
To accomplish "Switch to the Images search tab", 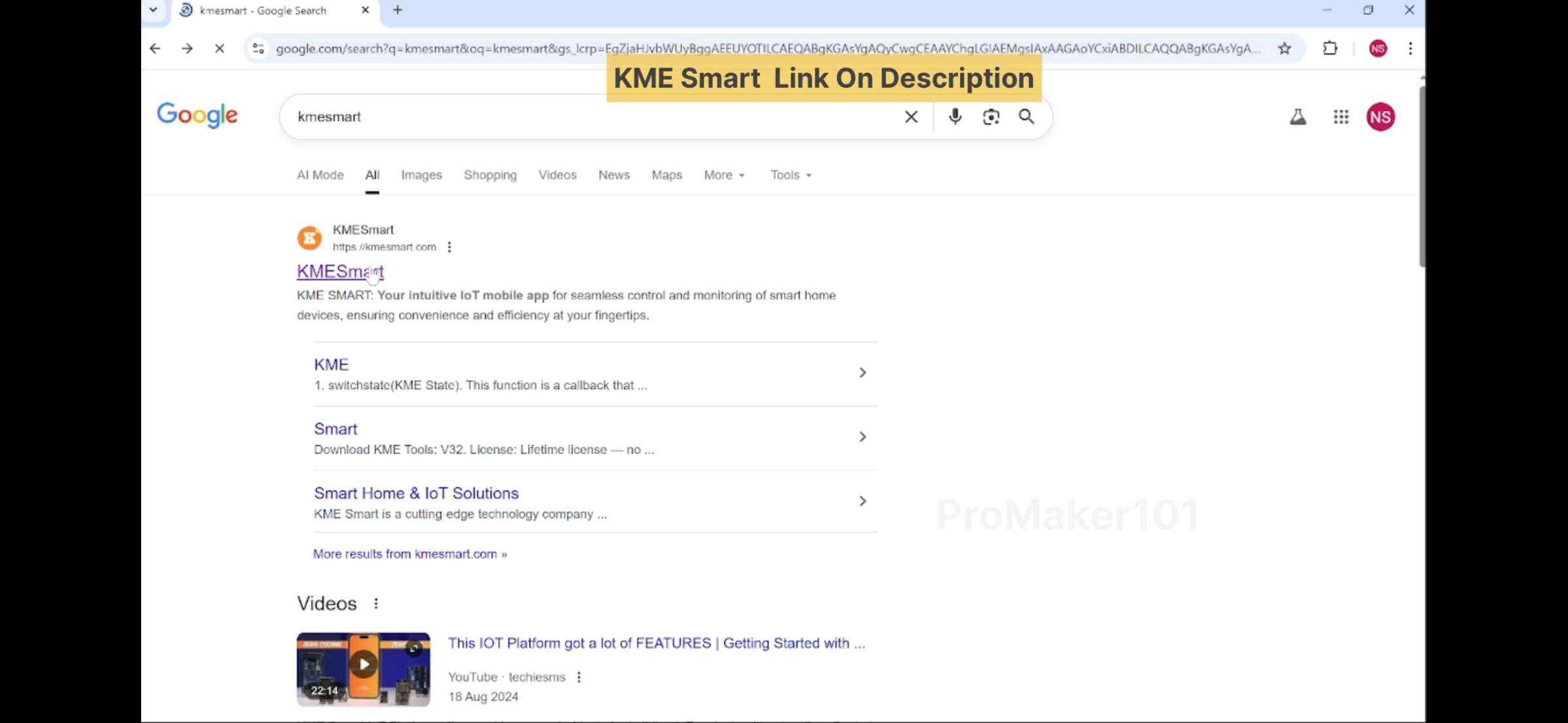I will [421, 175].
